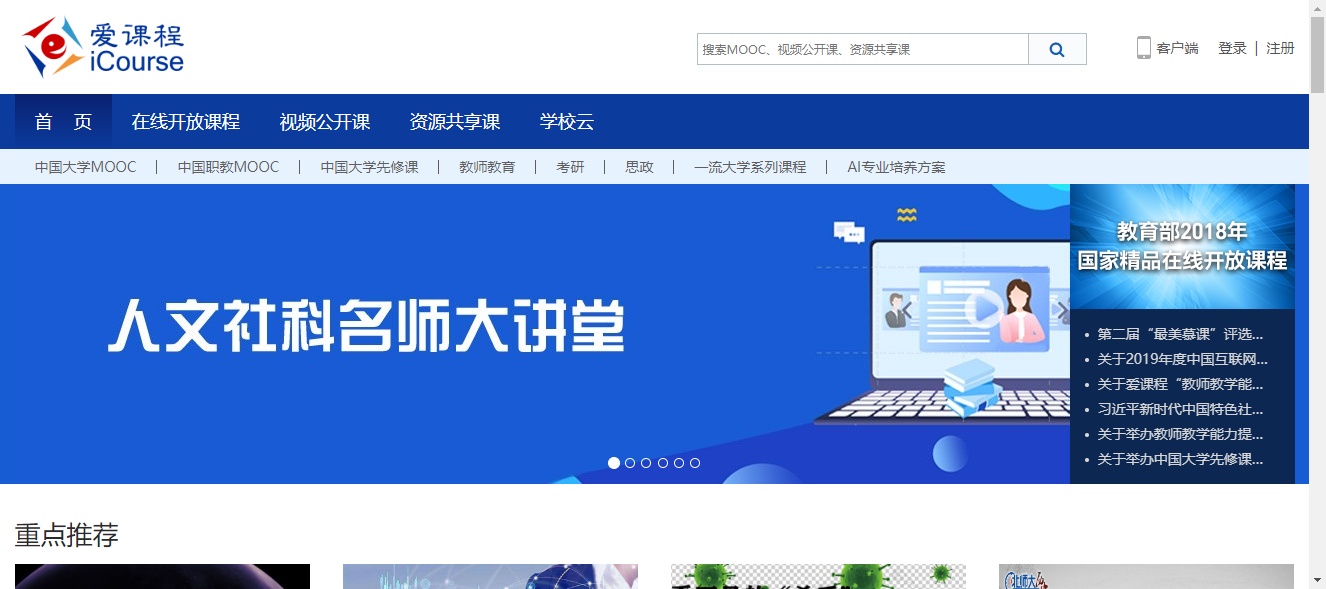Click the search magnifier icon

click(x=1057, y=48)
